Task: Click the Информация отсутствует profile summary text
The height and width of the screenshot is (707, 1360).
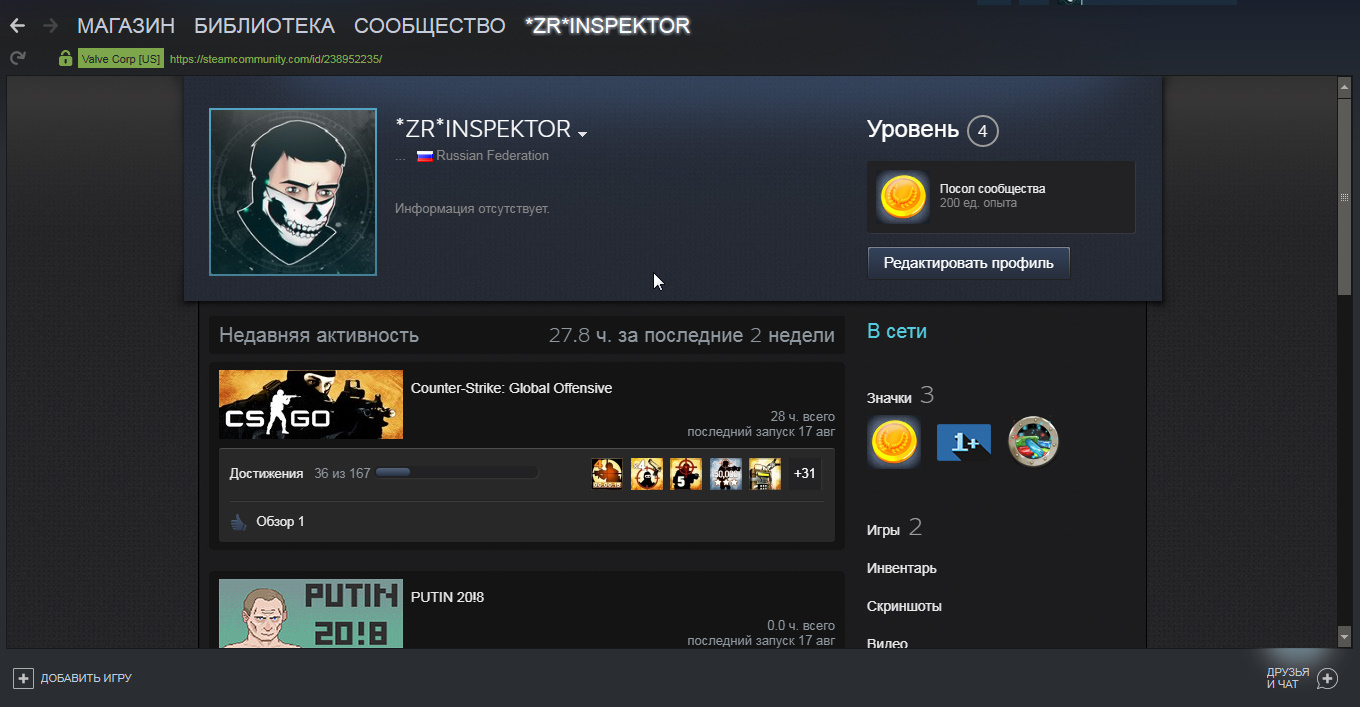Action: 472,209
